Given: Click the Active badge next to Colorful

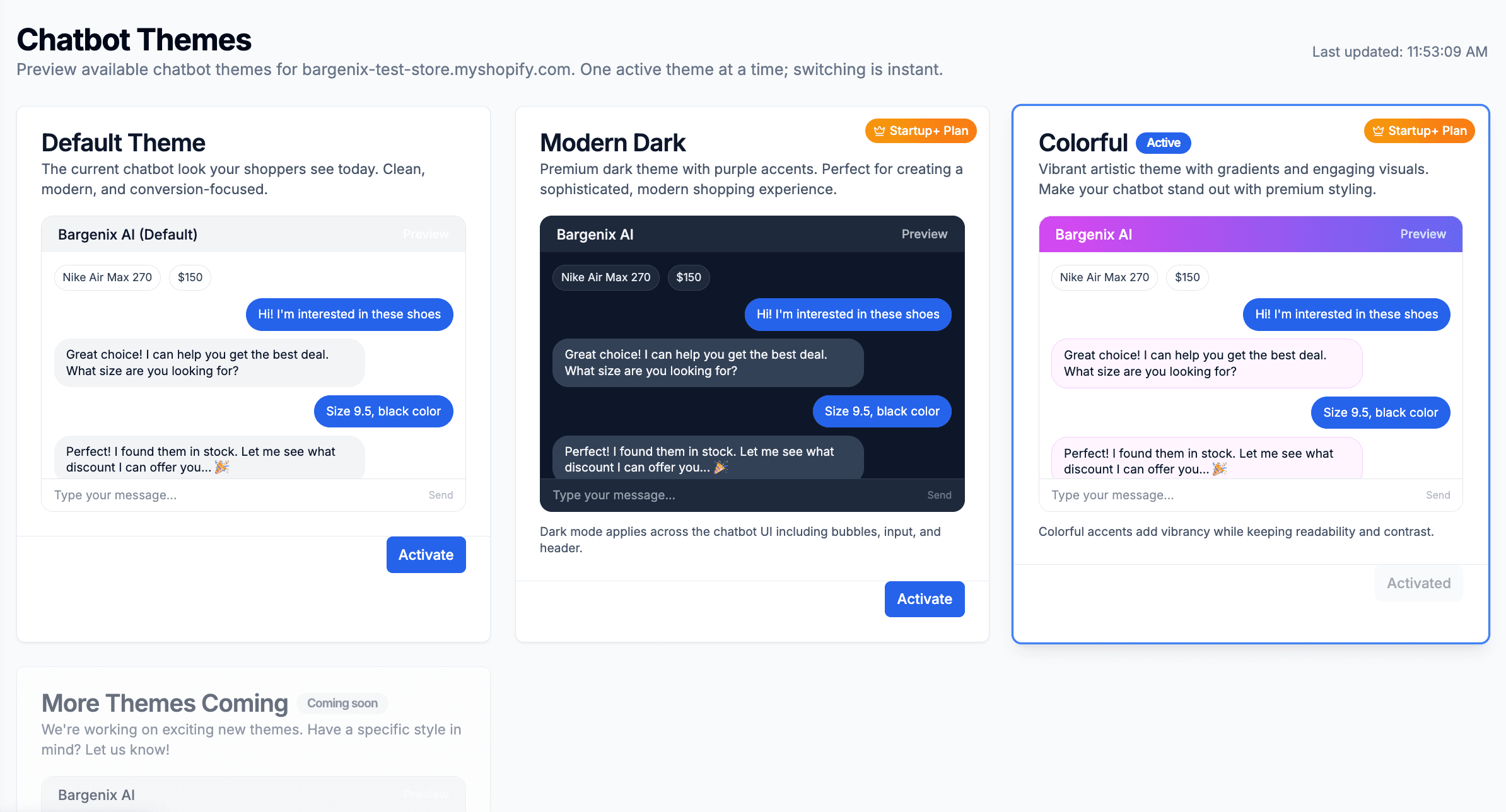Looking at the screenshot, I should 1163,142.
